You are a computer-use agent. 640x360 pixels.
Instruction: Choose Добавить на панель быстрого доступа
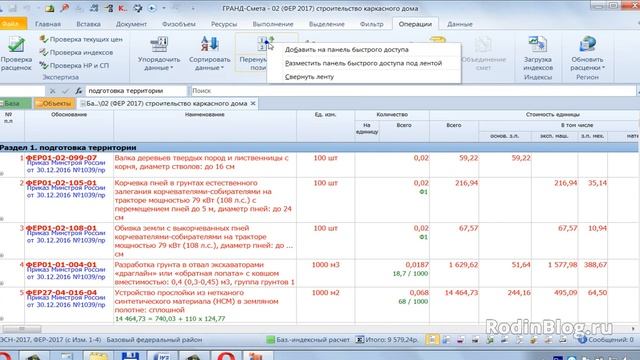[x=347, y=50]
